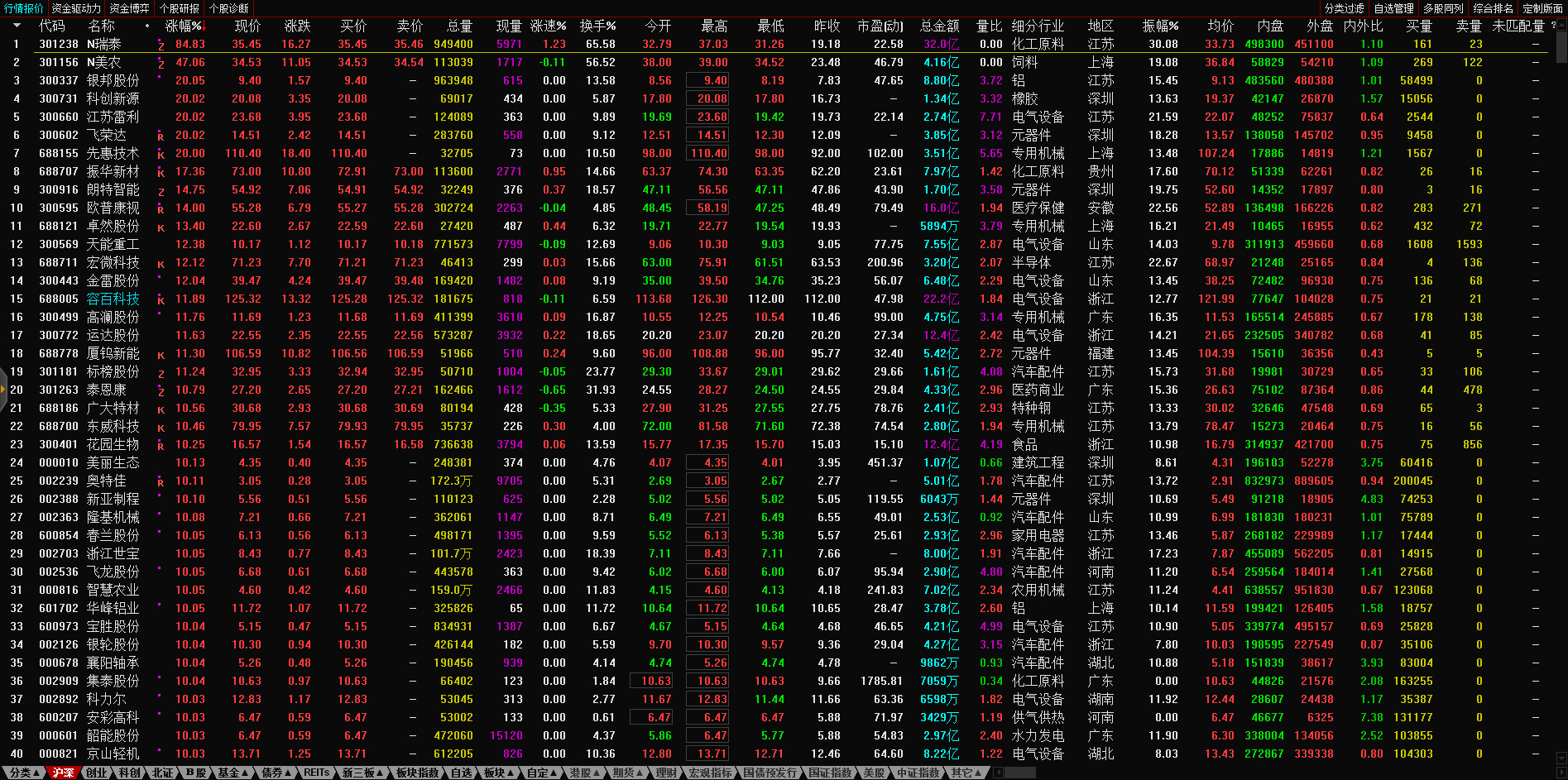Open 分类过滤 in the top right
This screenshot has height=780, width=1568.
tap(1344, 8)
